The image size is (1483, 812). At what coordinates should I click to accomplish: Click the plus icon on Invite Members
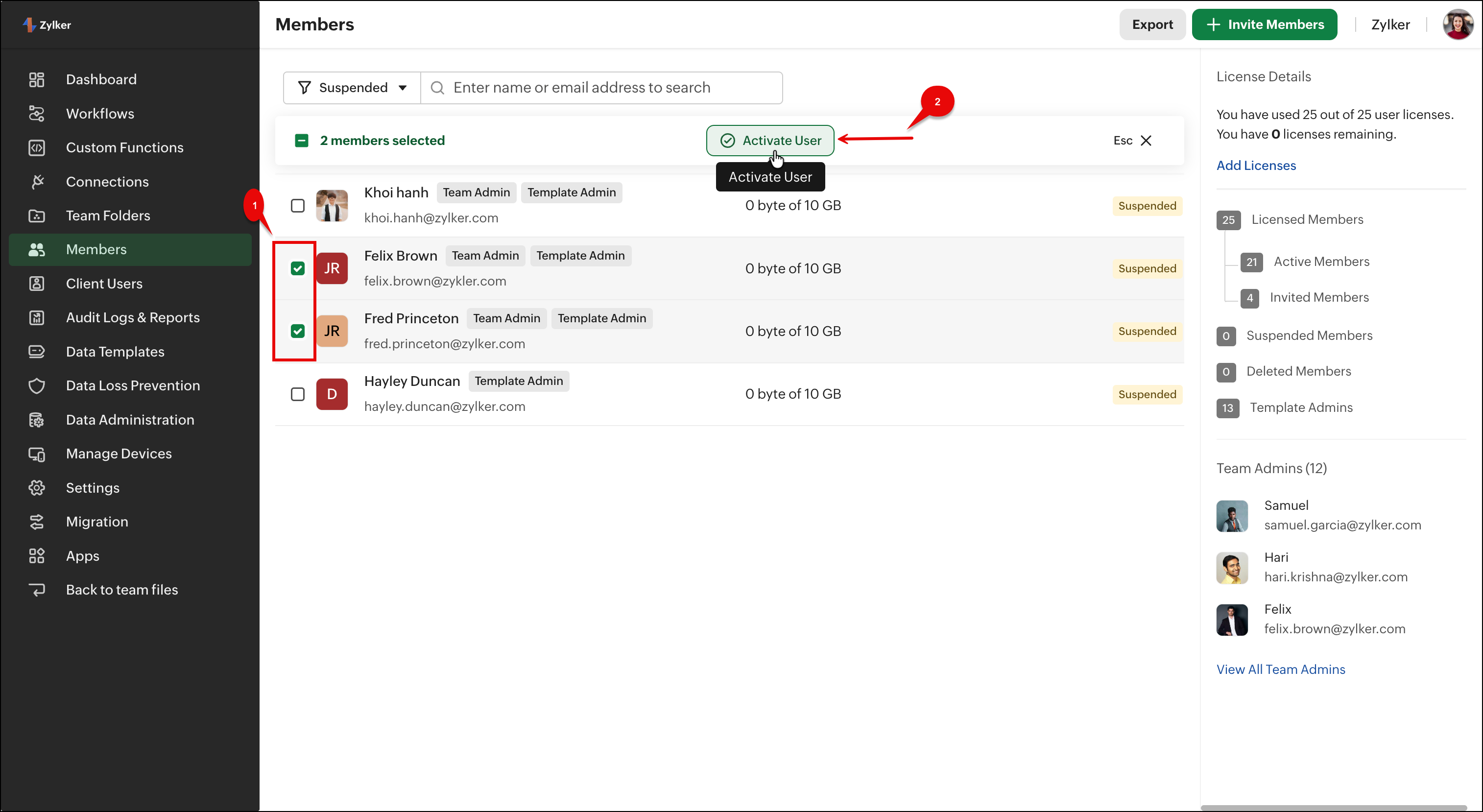[1213, 24]
